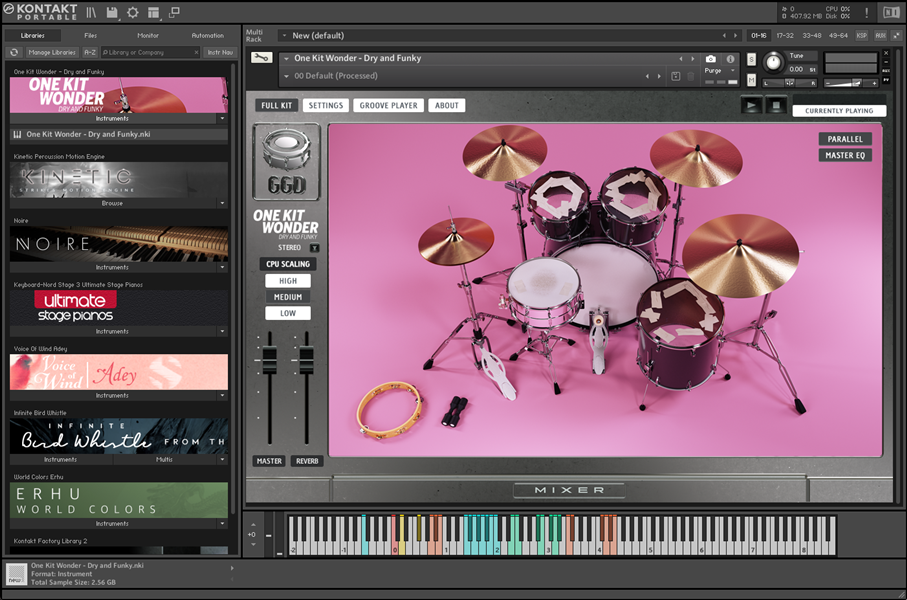The height and width of the screenshot is (600, 907).
Task: Open the library browser icon
Action: 91,12
